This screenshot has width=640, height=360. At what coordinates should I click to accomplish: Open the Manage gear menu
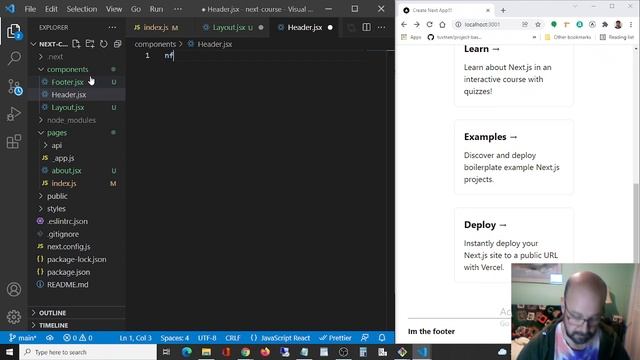pos(14,317)
